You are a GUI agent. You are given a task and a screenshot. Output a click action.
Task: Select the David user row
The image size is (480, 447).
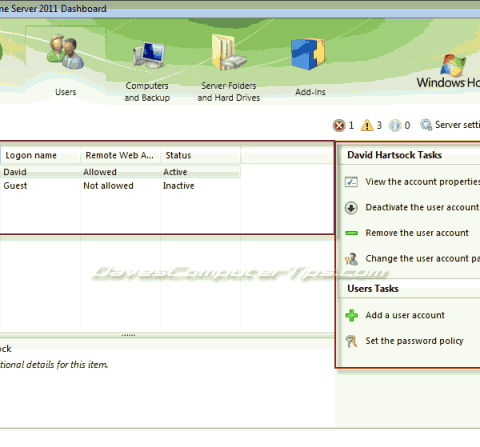pyautogui.click(x=120, y=172)
